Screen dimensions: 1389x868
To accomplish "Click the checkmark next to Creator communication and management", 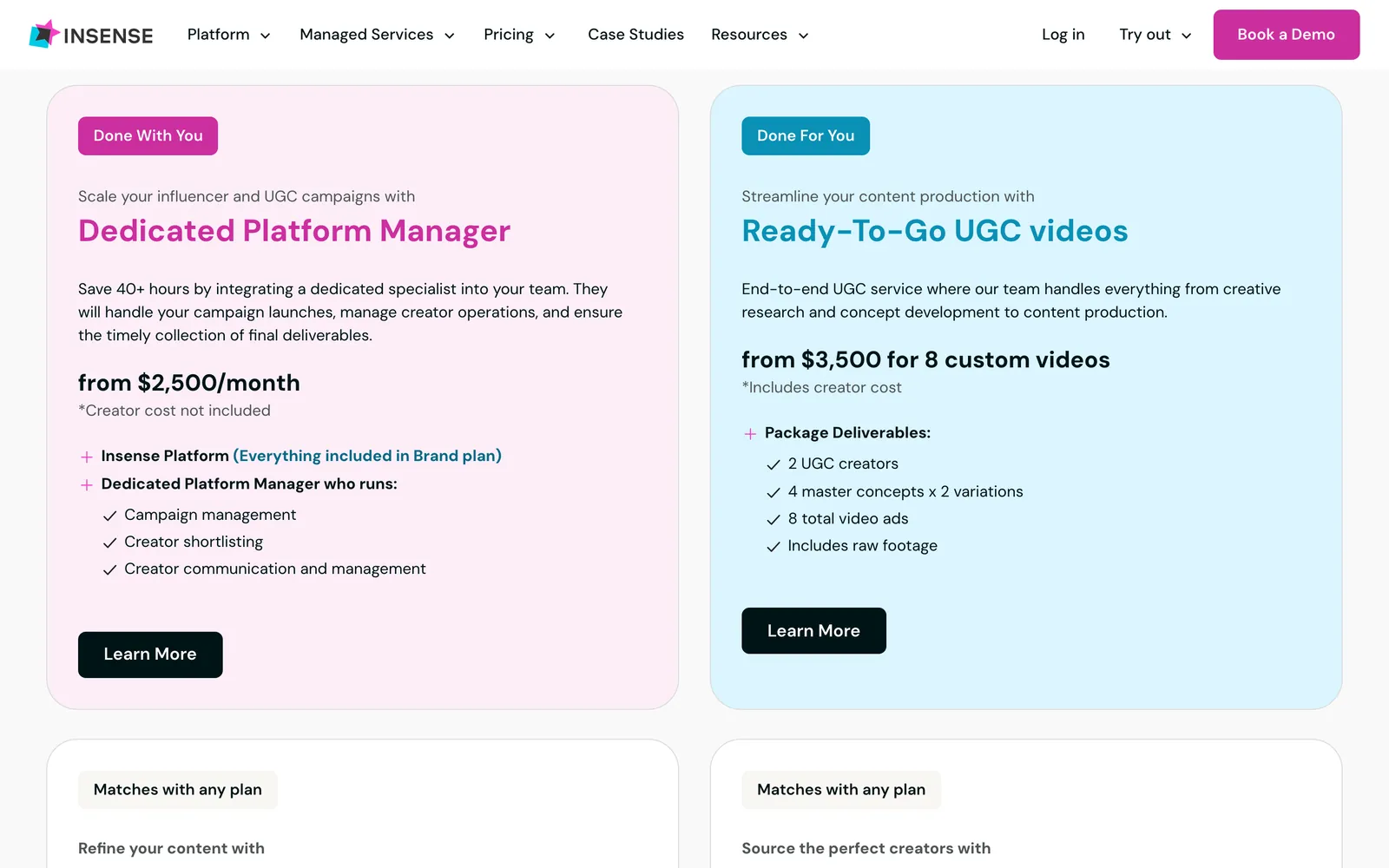I will 109,569.
